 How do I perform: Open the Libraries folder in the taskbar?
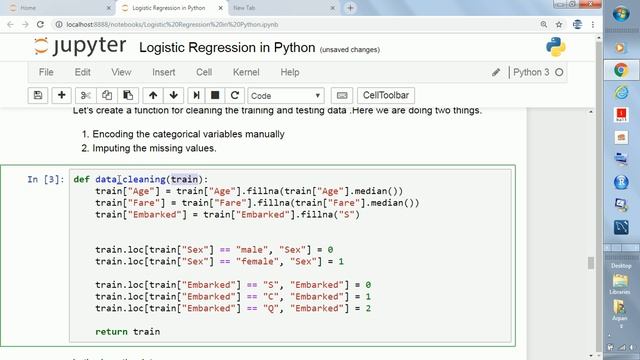pyautogui.click(x=620, y=284)
